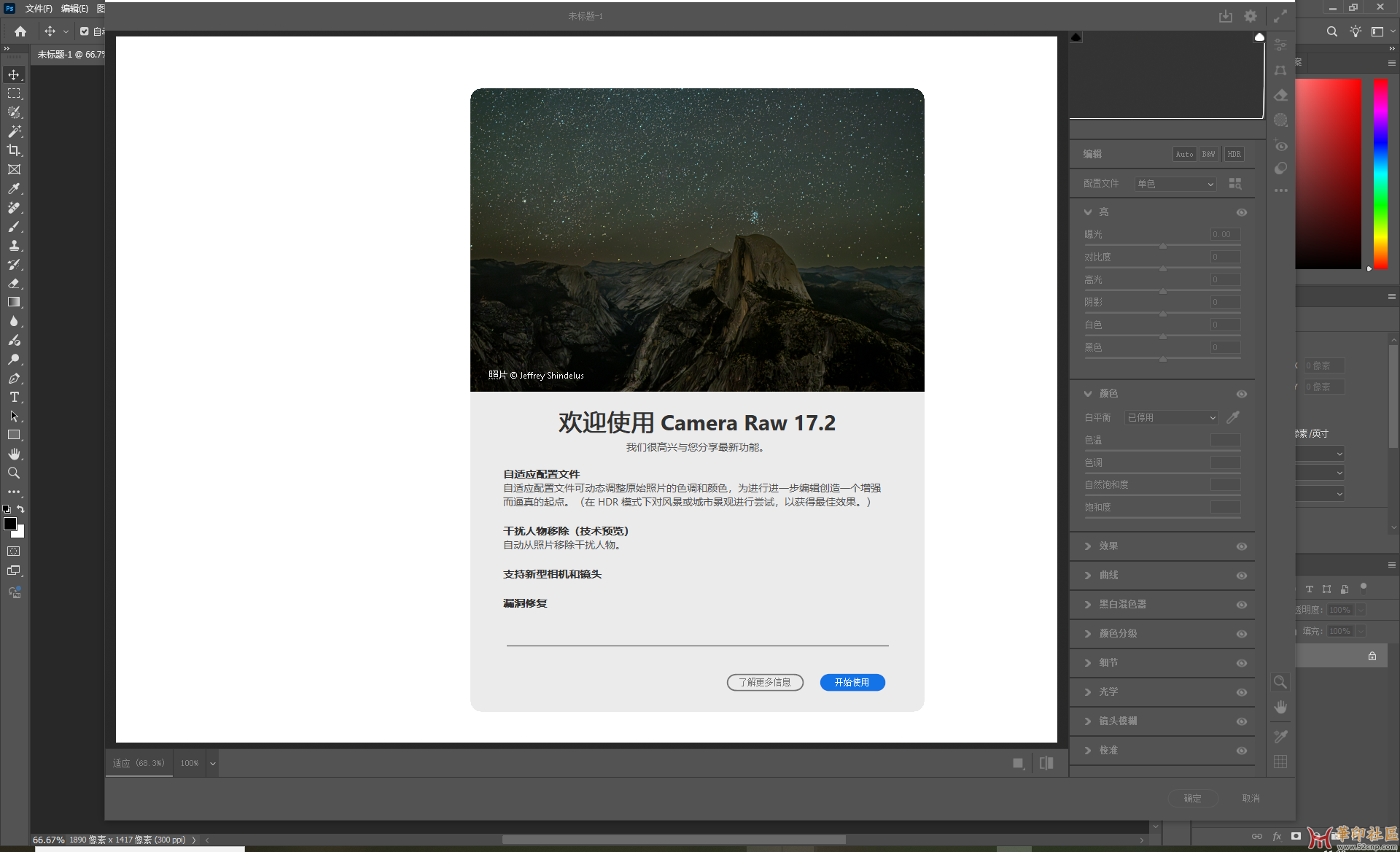
Task: Click the hue spectrum strip in color panel
Action: coord(1380,174)
